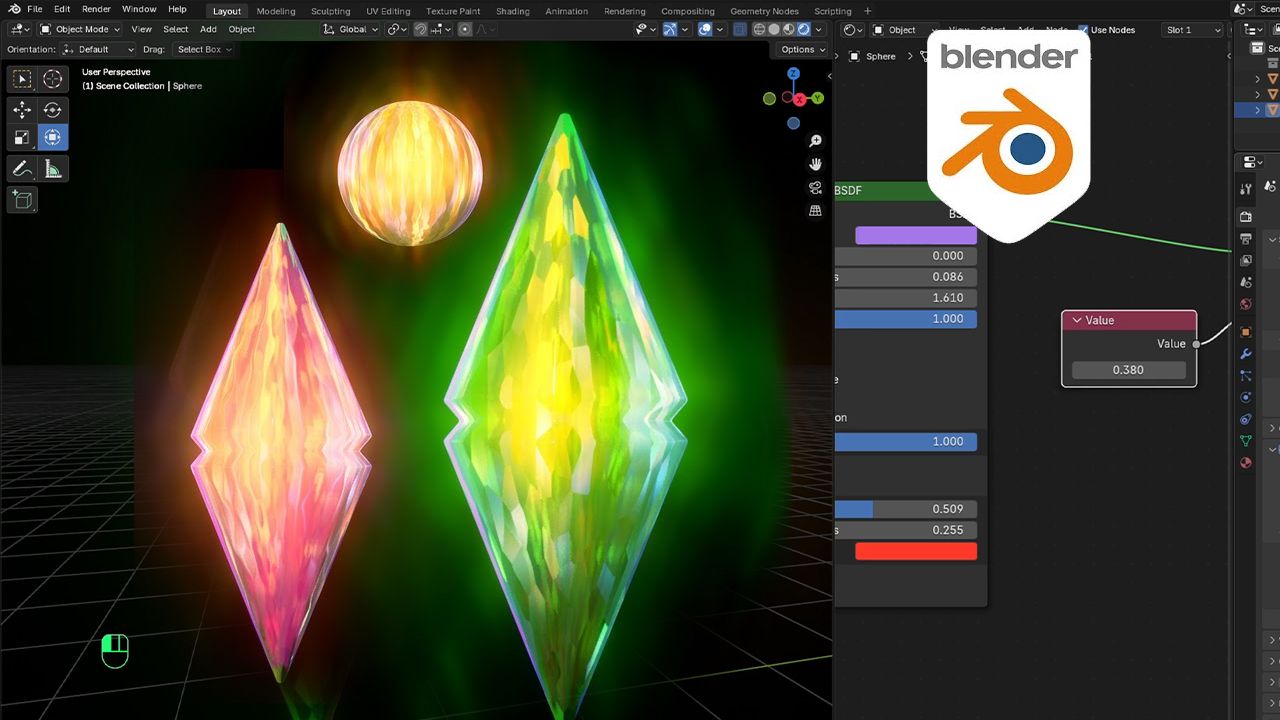Open the Options dropdown
Viewport: 1280px width, 720px height.
803,49
